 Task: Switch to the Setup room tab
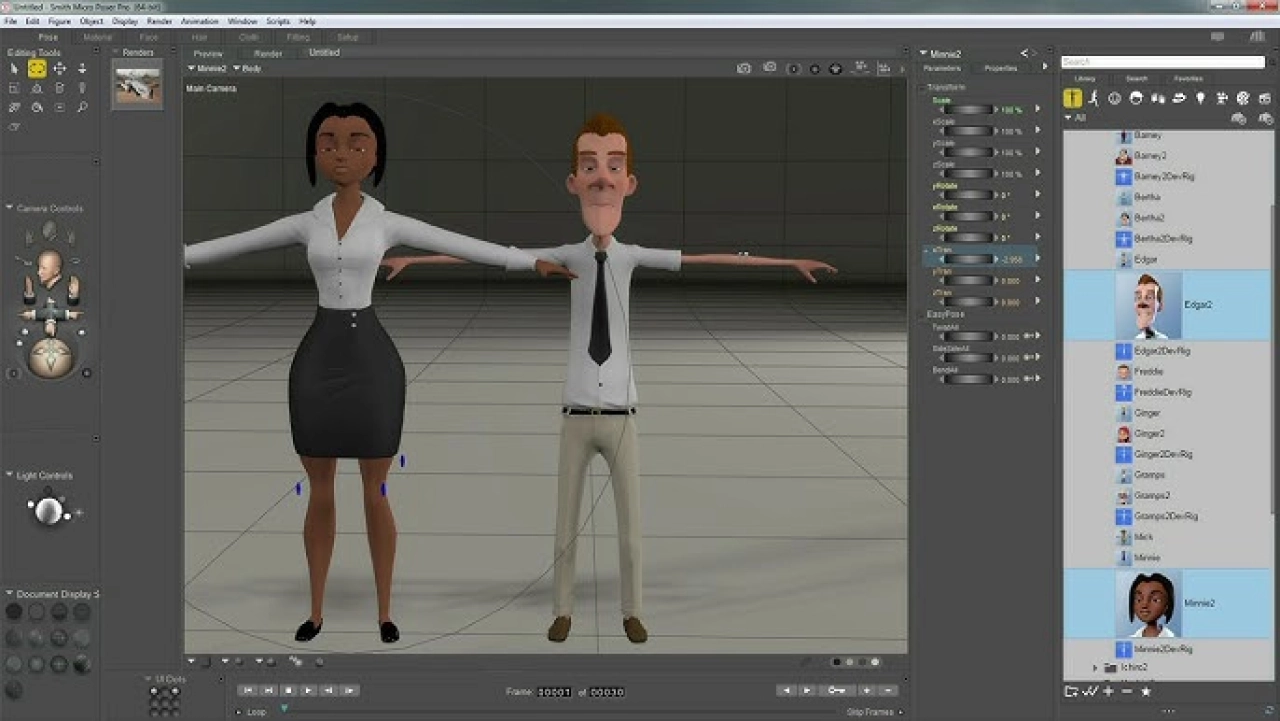348,37
